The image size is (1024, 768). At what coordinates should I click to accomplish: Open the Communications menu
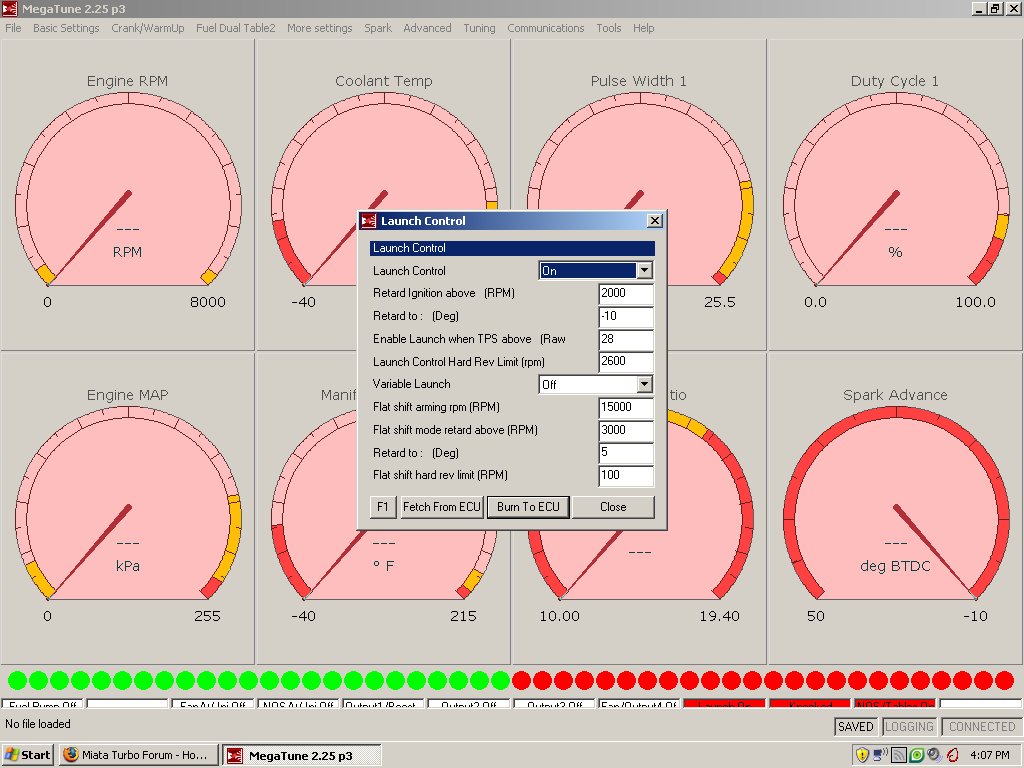point(545,28)
